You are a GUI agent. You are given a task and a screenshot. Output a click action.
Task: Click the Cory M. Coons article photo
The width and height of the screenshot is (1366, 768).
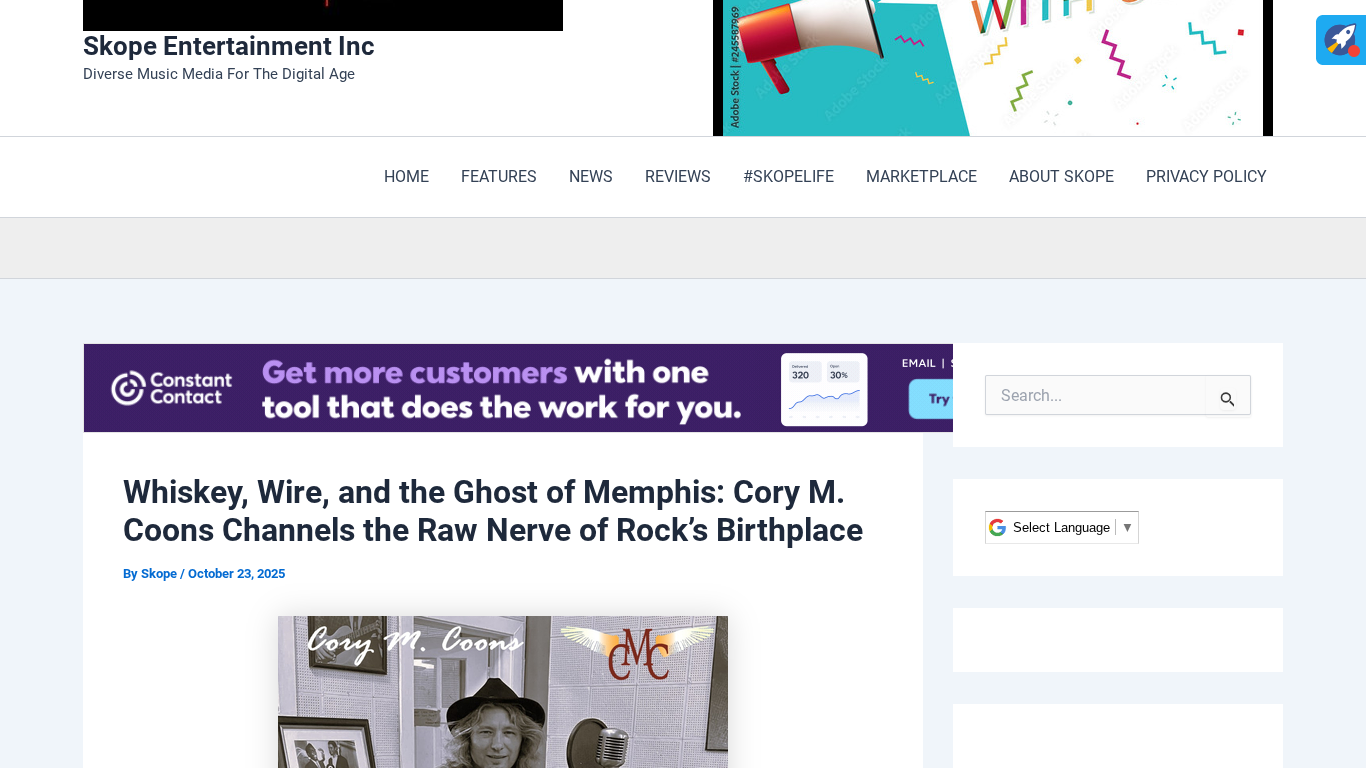tap(502, 692)
